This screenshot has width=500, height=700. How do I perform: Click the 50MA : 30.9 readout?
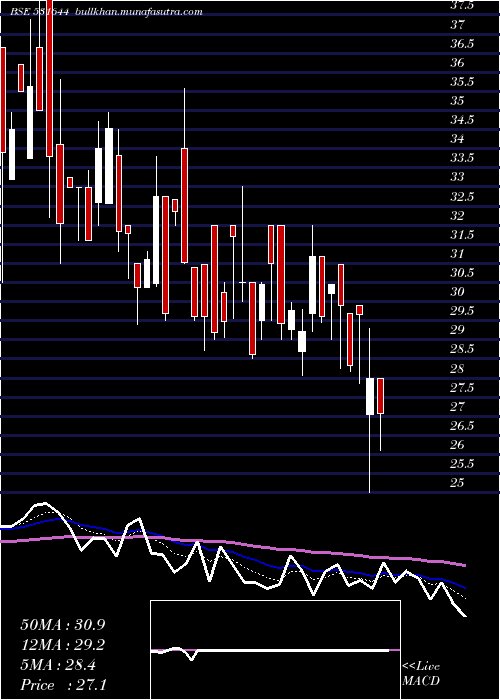[63, 625]
